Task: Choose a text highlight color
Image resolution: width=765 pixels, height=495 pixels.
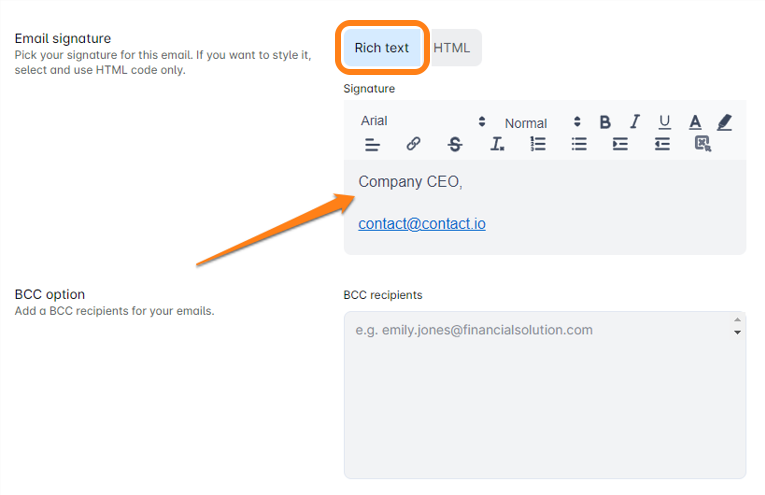Action: (x=725, y=122)
